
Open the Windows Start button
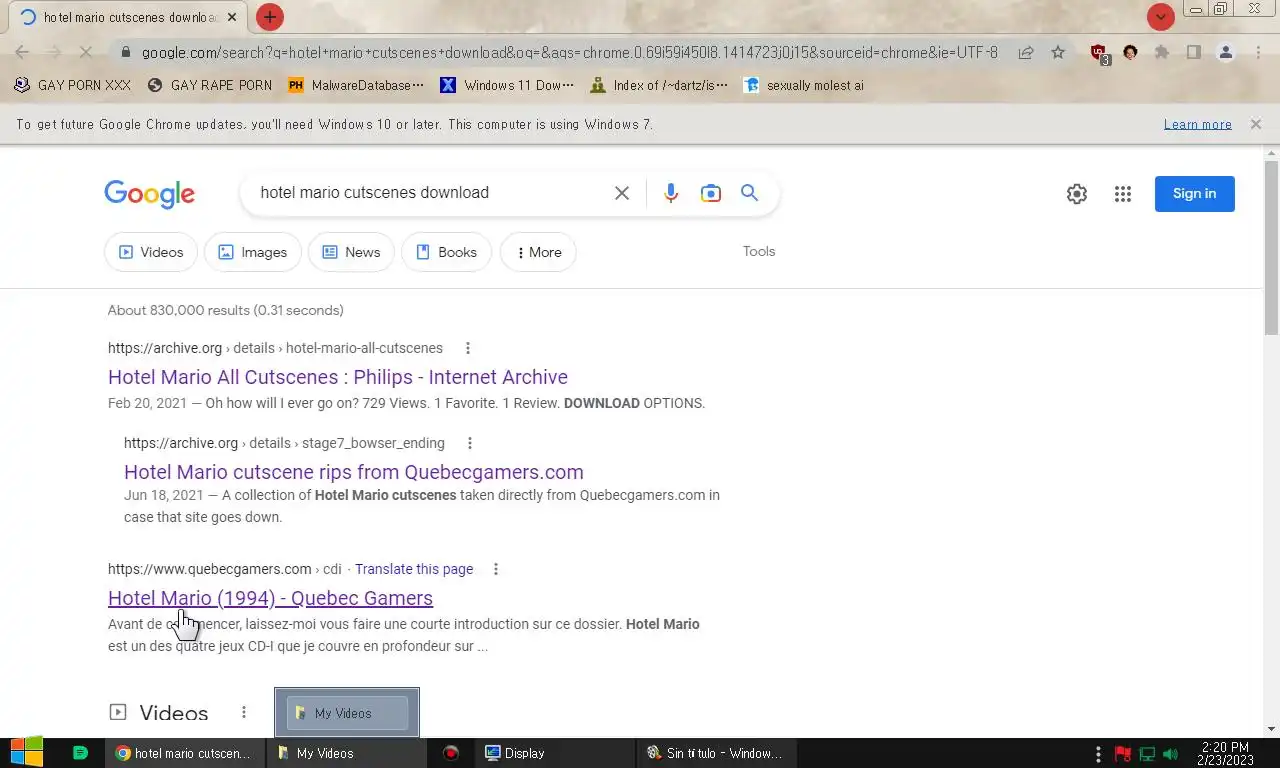point(27,752)
